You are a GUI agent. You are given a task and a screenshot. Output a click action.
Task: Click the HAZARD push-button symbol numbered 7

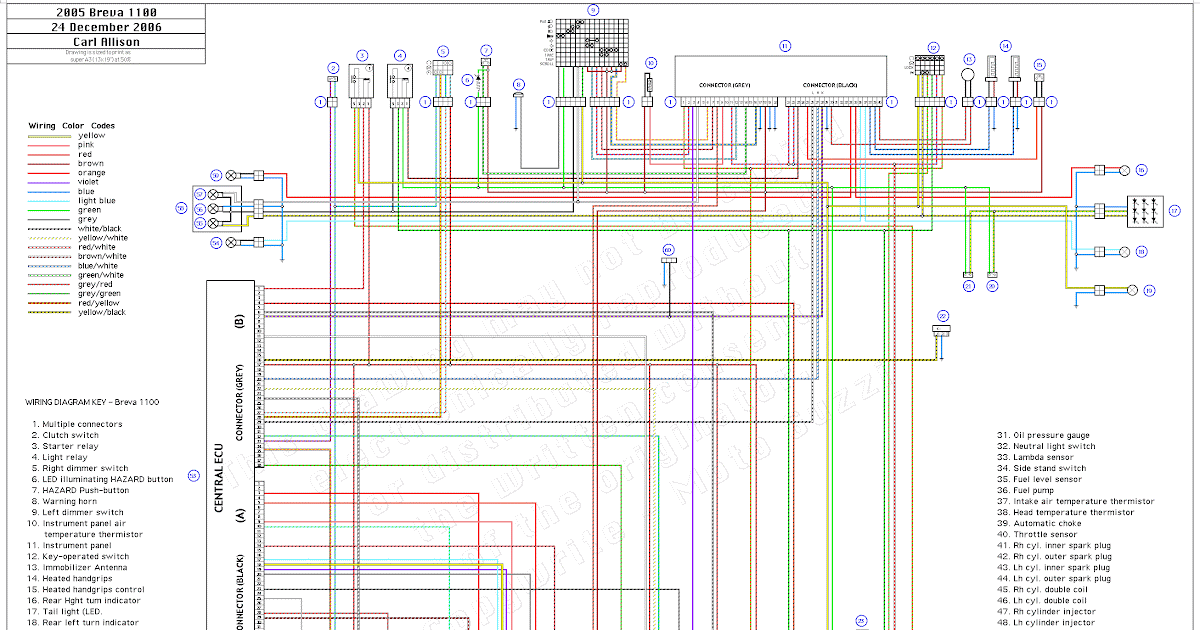pyautogui.click(x=485, y=62)
